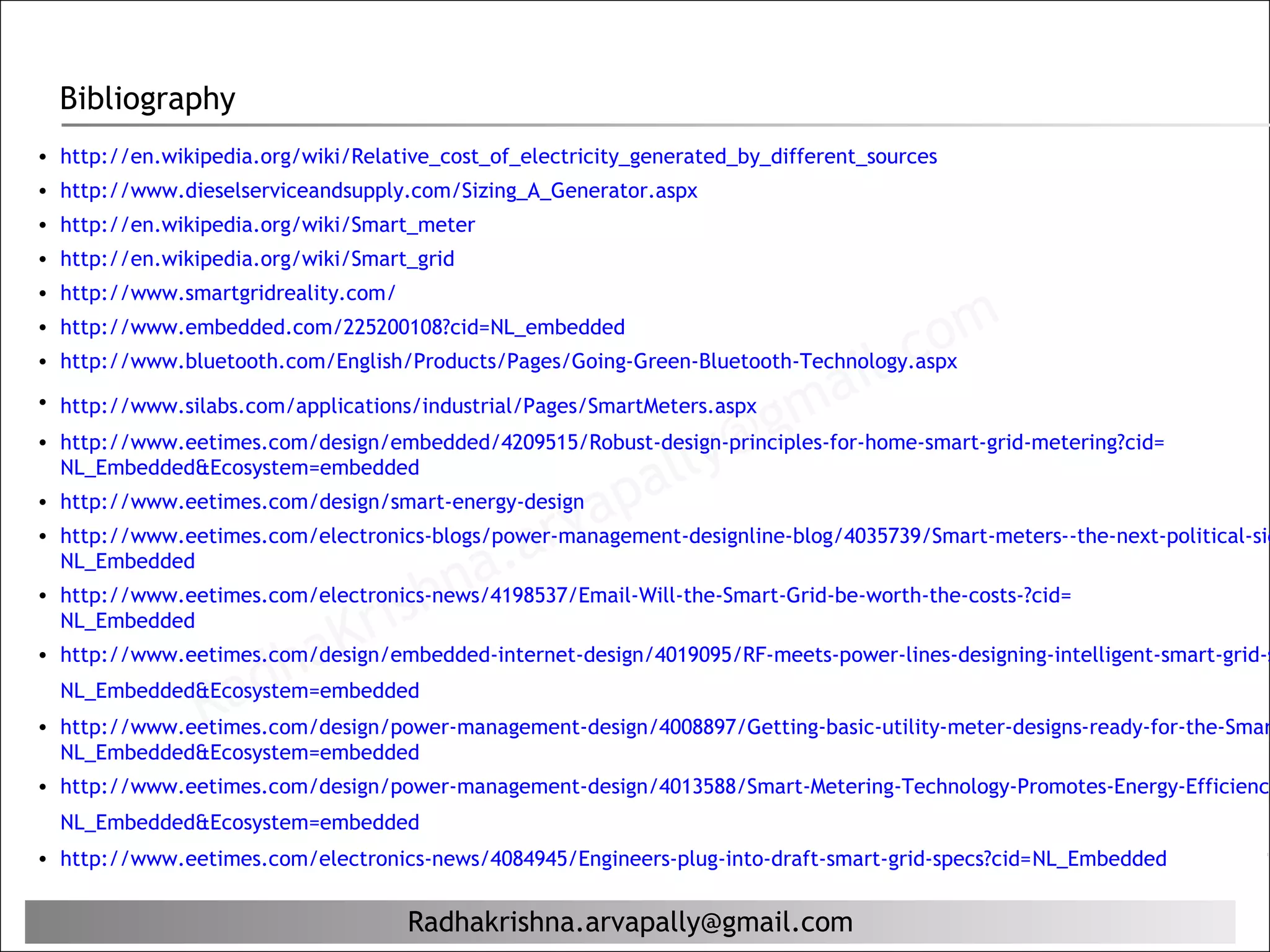Open eetimes RF-meets-power-lines link
Viewport: 1270px width, 952px height.
coord(665,672)
